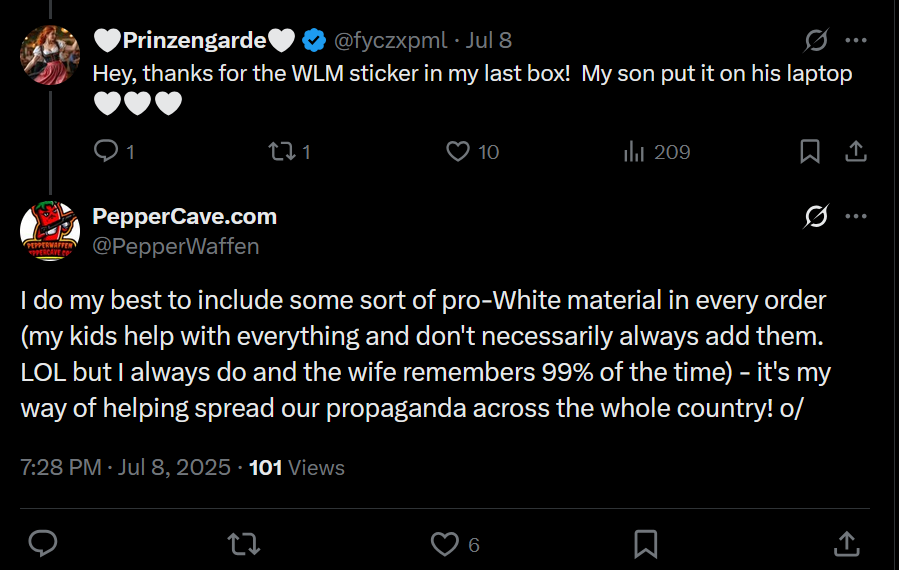899x570 pixels.
Task: Click the @fyczxpml handle
Action: (x=390, y=41)
